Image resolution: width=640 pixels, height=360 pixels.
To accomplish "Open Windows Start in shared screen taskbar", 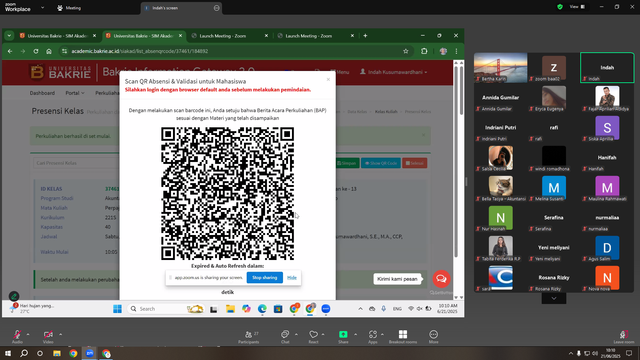I will [118, 309].
